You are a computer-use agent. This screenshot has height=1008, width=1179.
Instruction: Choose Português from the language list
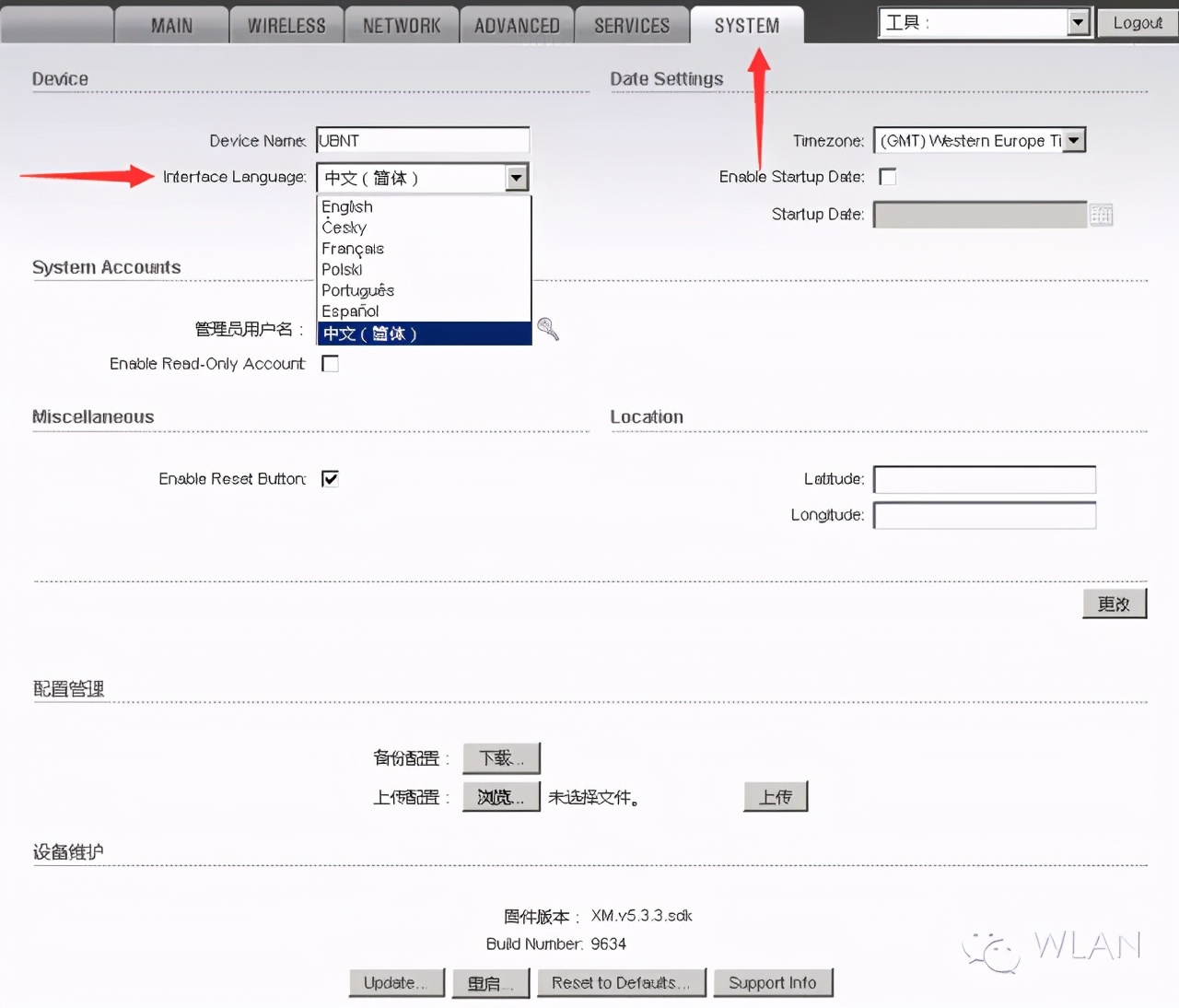(x=424, y=290)
